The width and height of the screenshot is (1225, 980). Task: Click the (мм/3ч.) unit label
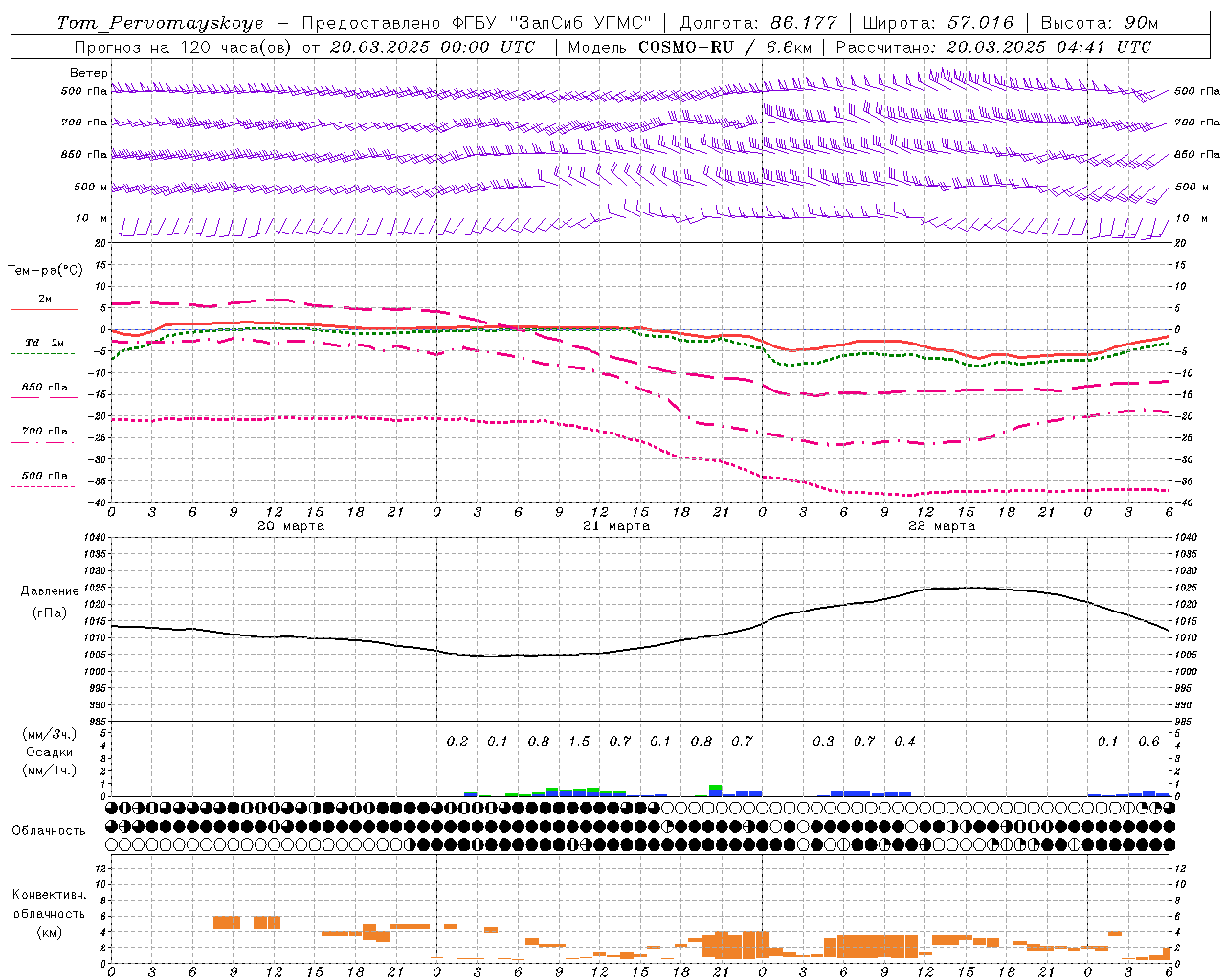pyautogui.click(x=50, y=735)
